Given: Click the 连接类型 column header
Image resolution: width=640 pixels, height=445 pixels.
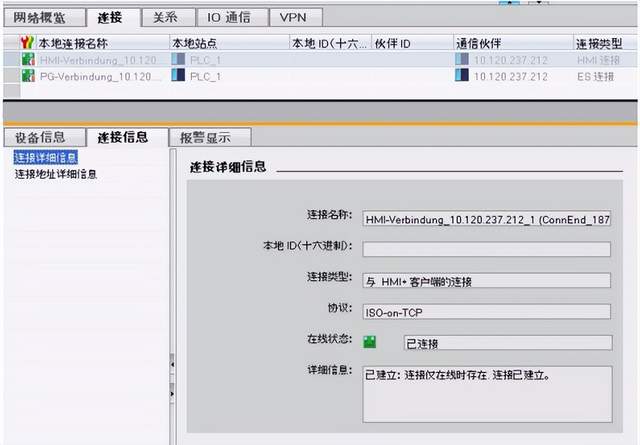Looking at the screenshot, I should (599, 43).
